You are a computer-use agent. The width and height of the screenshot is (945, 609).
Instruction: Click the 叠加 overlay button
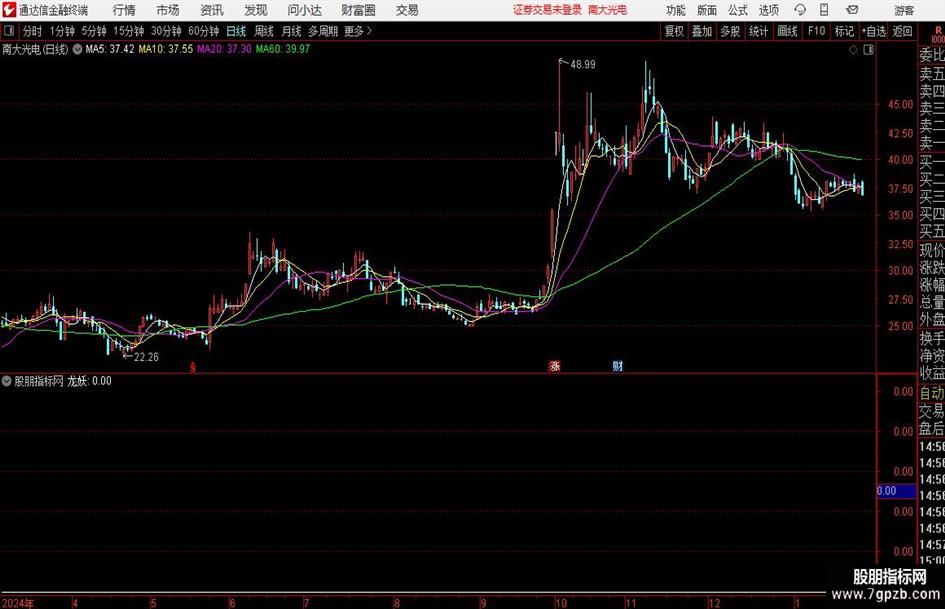click(x=702, y=31)
